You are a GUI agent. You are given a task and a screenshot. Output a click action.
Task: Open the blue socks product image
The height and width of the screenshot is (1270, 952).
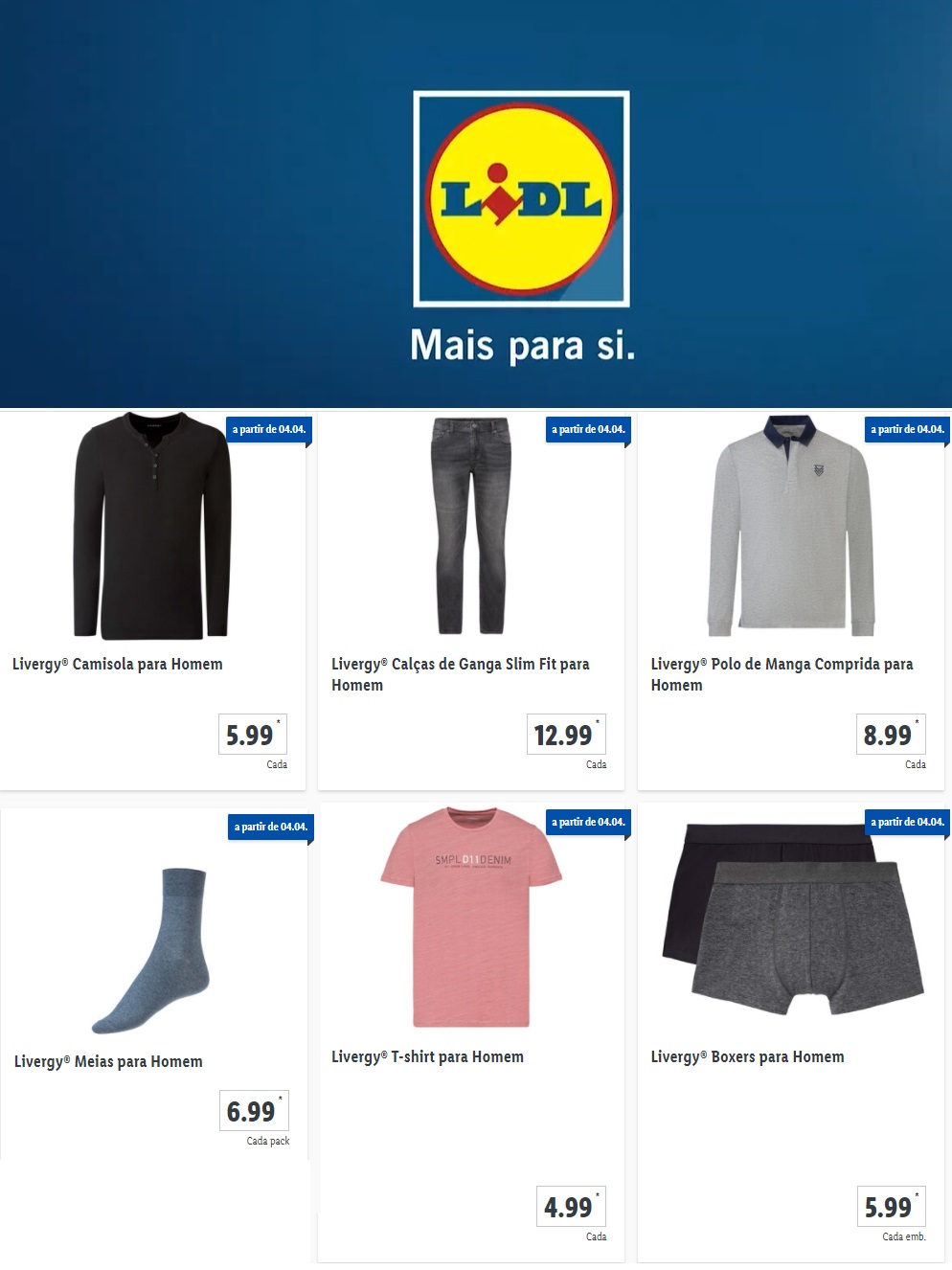(152, 950)
